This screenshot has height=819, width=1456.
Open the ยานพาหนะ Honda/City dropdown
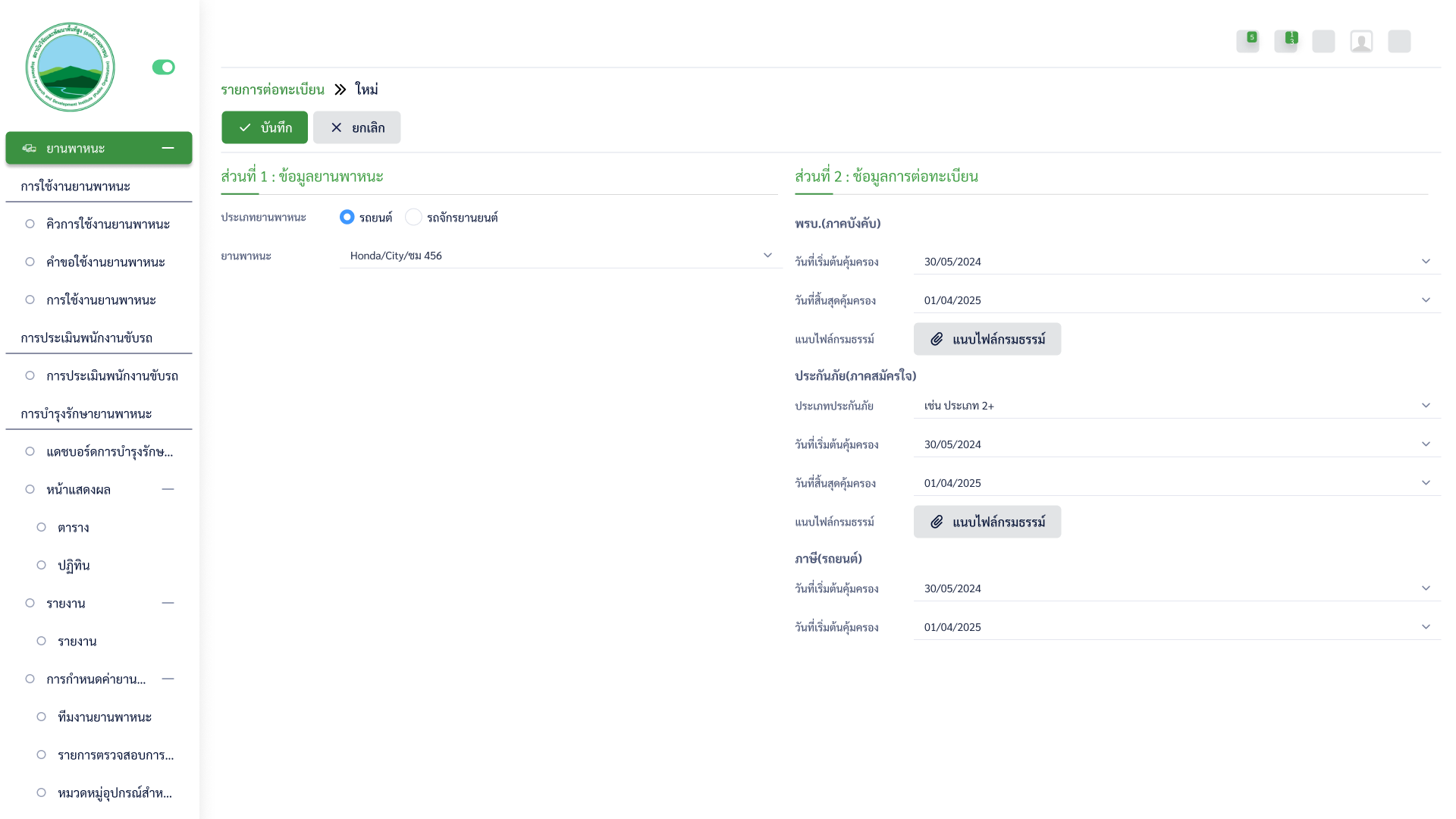coord(560,256)
